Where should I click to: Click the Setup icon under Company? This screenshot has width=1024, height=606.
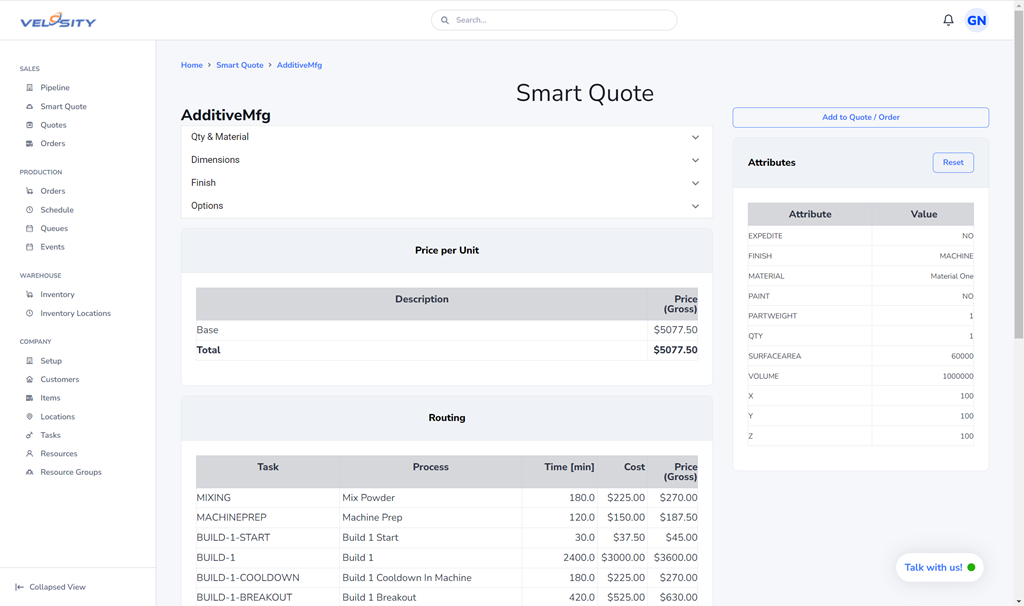pos(30,361)
